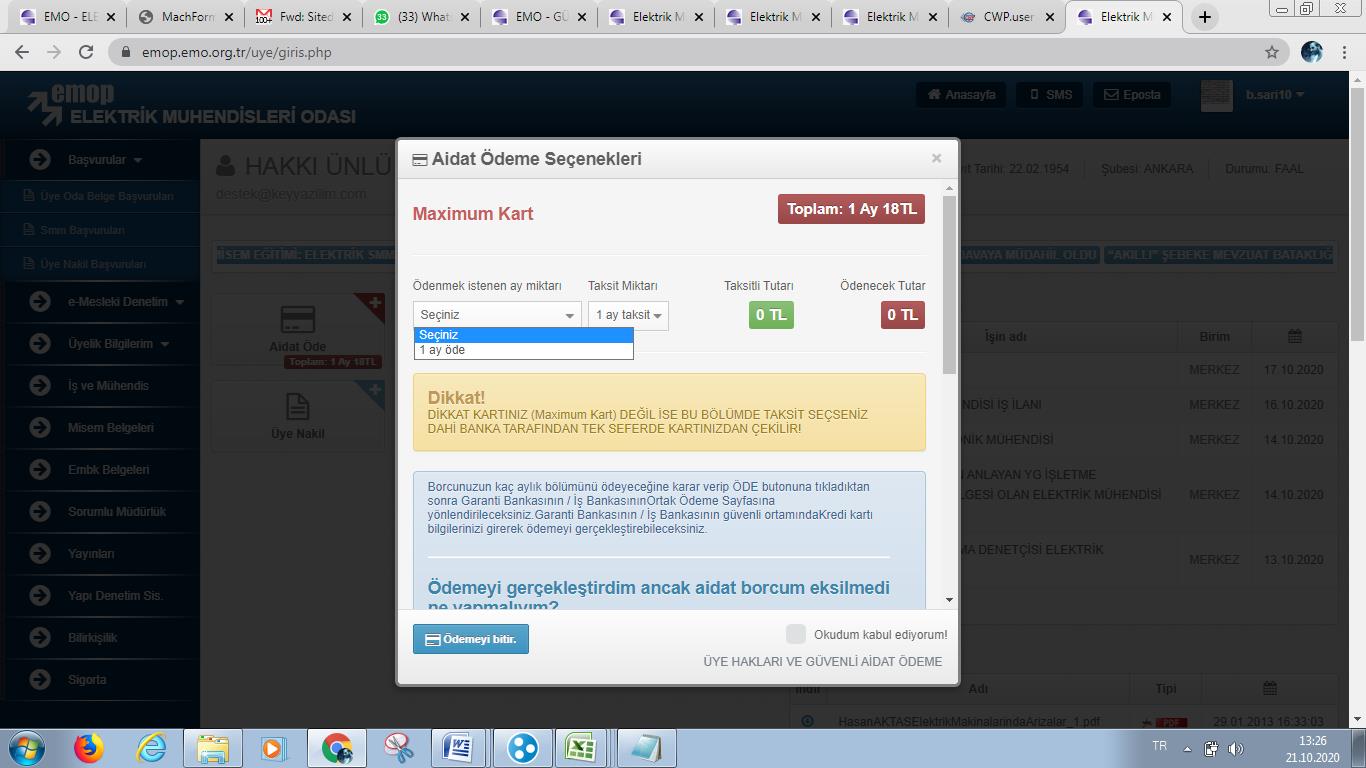This screenshot has width=1366, height=768.
Task: Expand the Üyelik Bilgilerim sidebar section
Action: tap(118, 343)
